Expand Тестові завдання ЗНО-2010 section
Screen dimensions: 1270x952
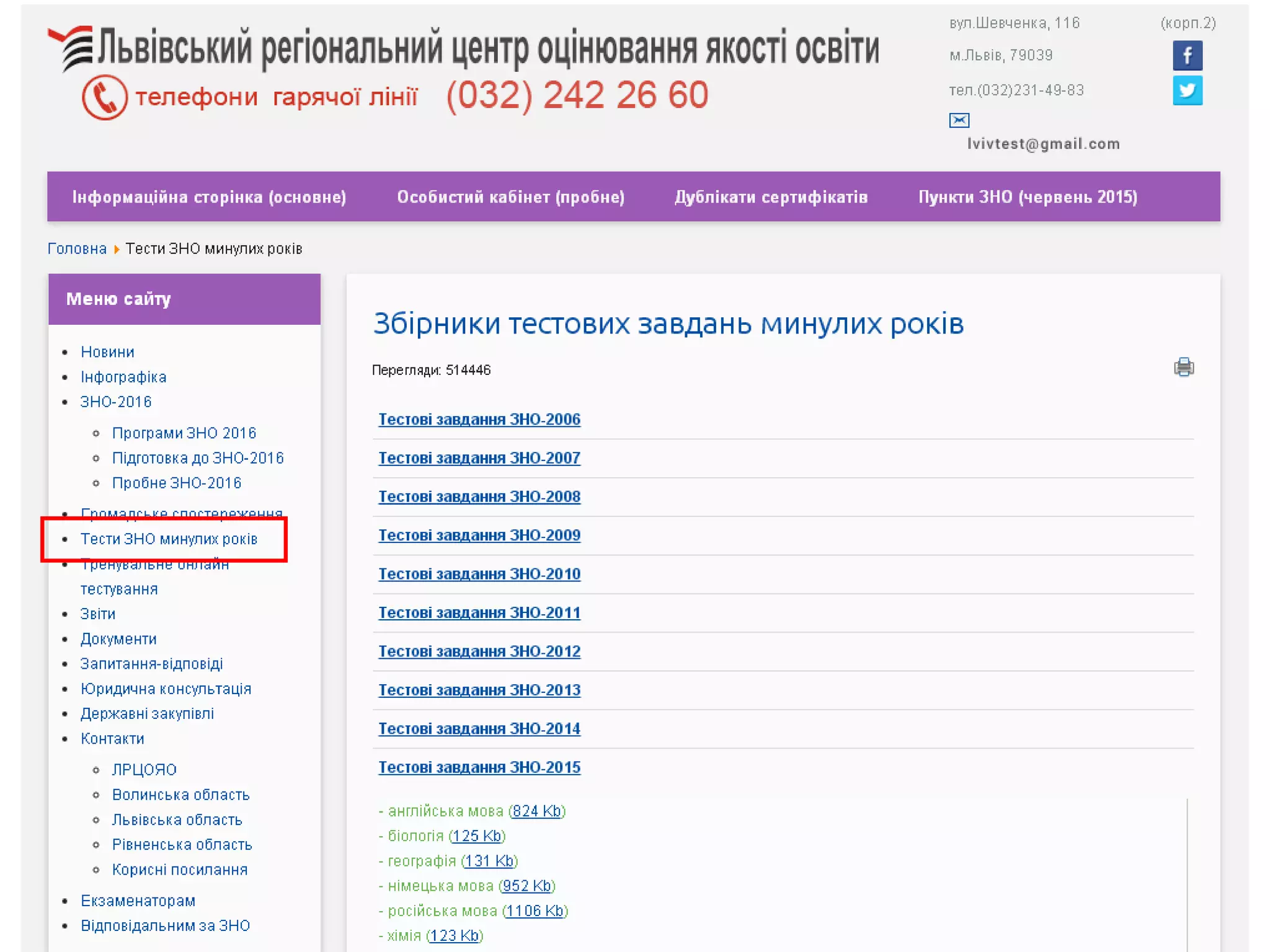click(479, 574)
